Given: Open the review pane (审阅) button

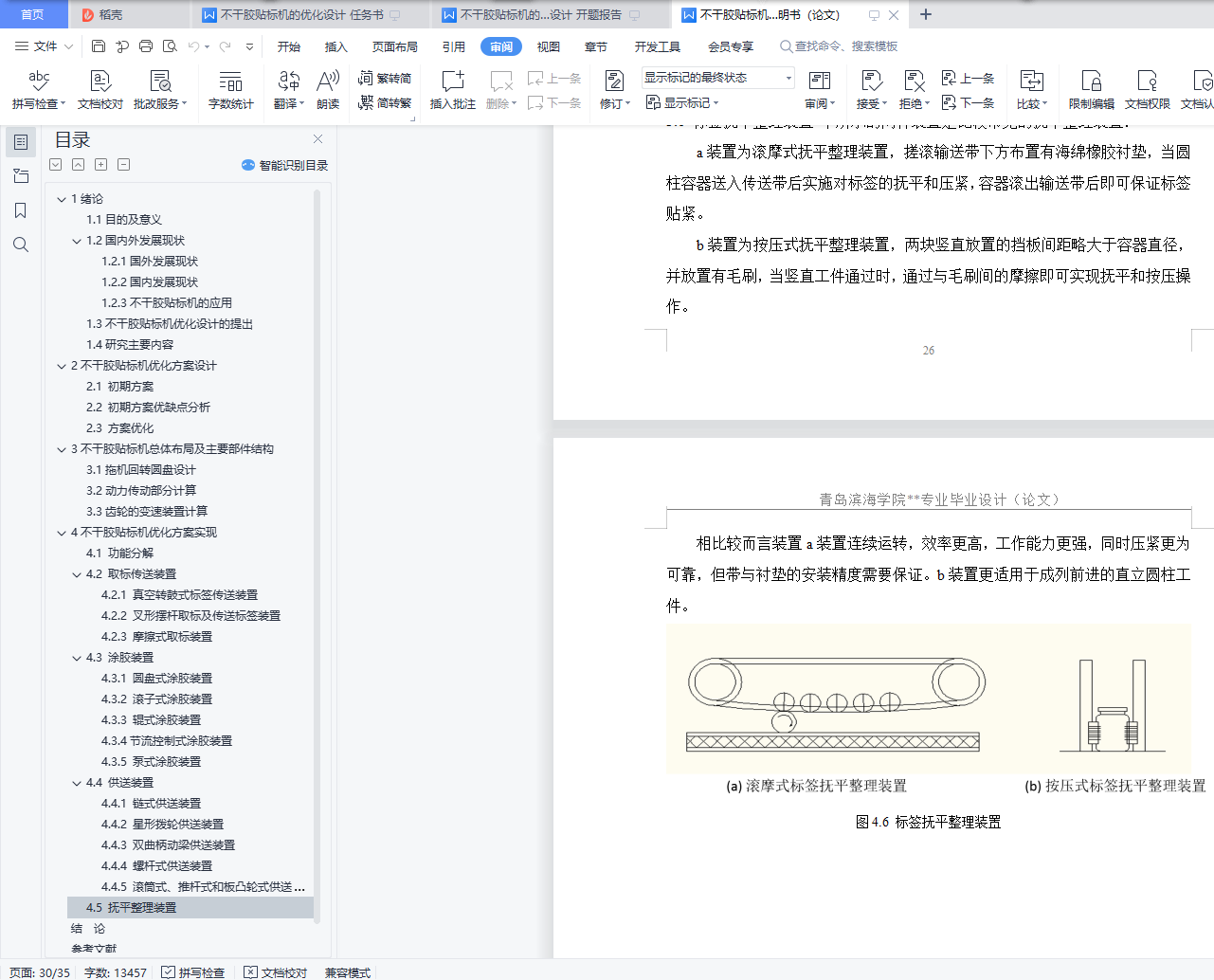Looking at the screenshot, I should point(820,90).
